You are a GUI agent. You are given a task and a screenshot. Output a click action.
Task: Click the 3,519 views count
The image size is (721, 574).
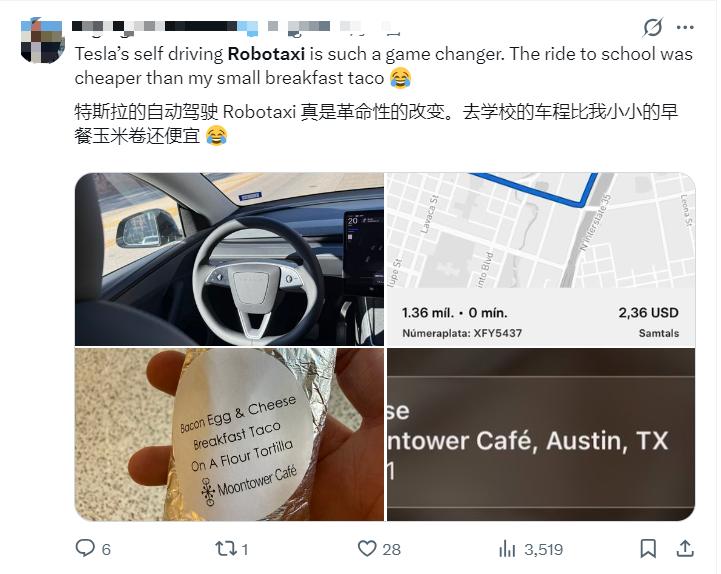[x=544, y=549]
